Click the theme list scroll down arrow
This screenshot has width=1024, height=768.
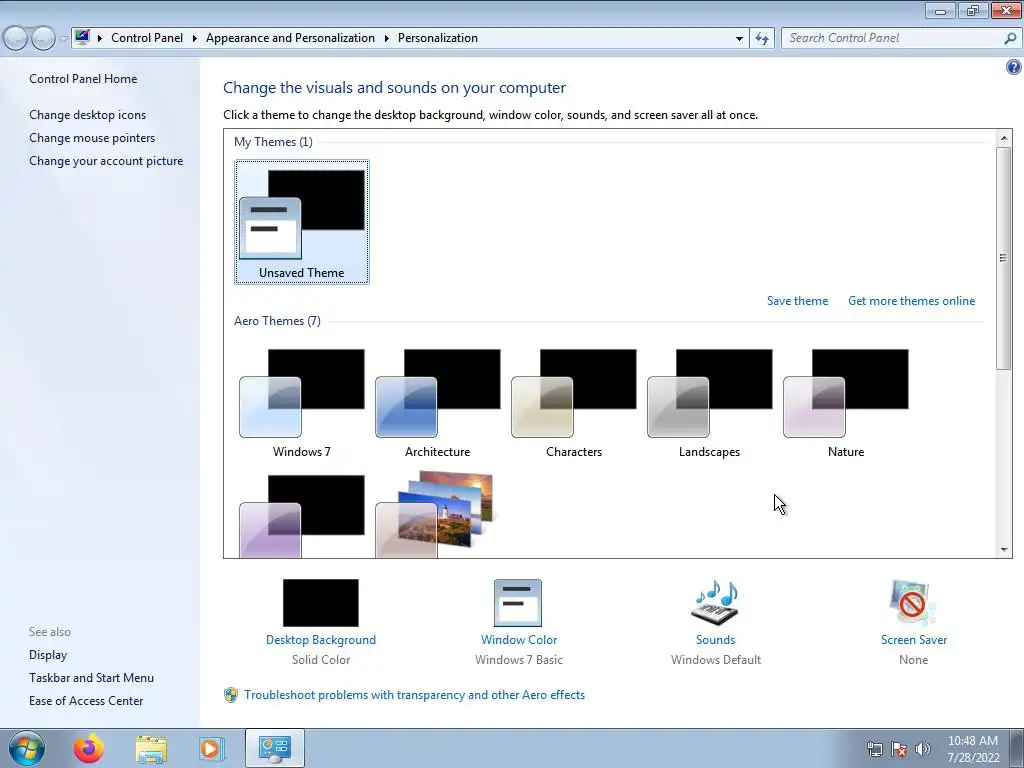(1004, 550)
